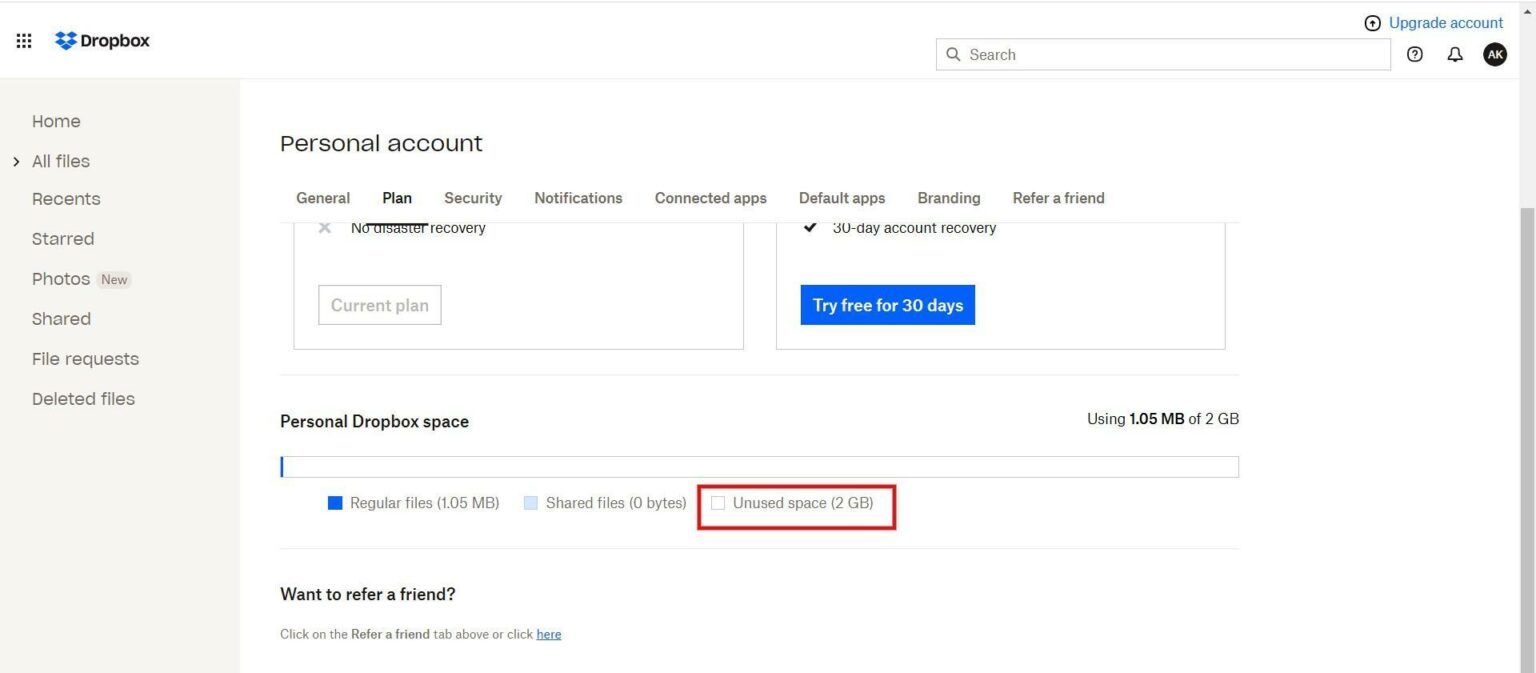This screenshot has height=673, width=1536.
Task: Expand the All files tree item
Action: [x=16, y=160]
